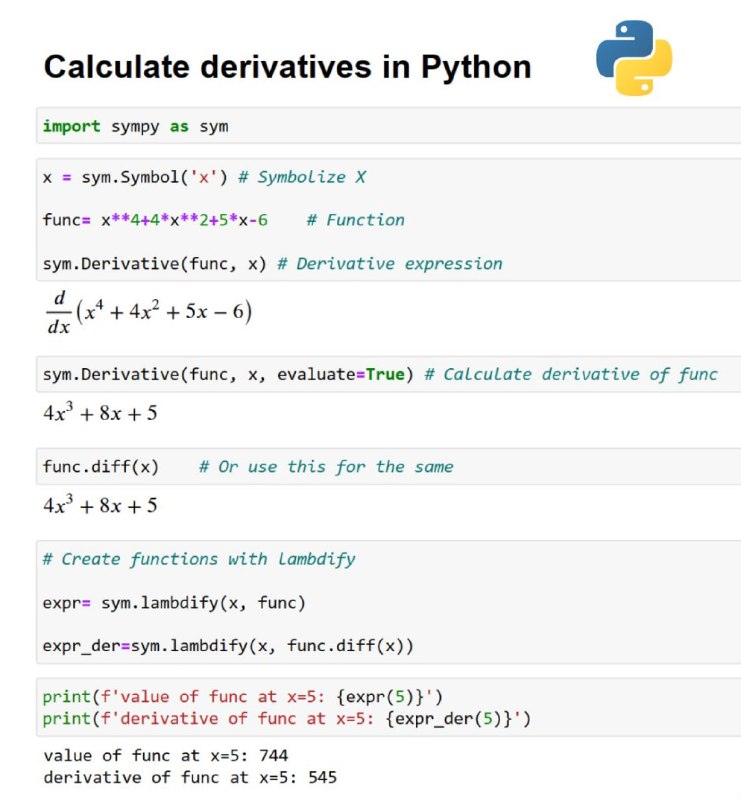Click the 'sym.Derivative(func, x, evaluate=True)' cell
This screenshot has height=800, width=741.
pos(388,374)
